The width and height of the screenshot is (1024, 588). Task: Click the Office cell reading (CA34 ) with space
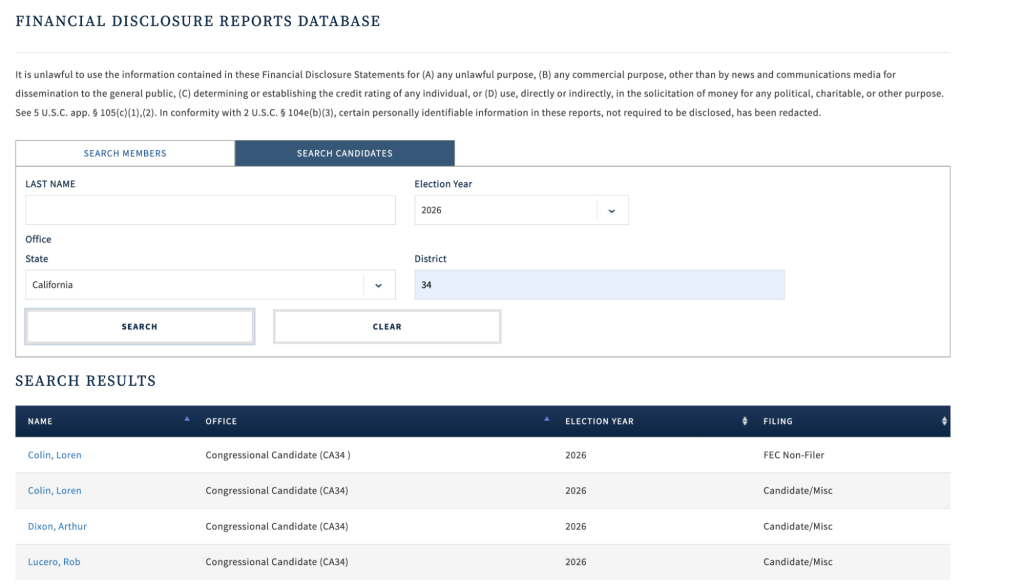278,455
